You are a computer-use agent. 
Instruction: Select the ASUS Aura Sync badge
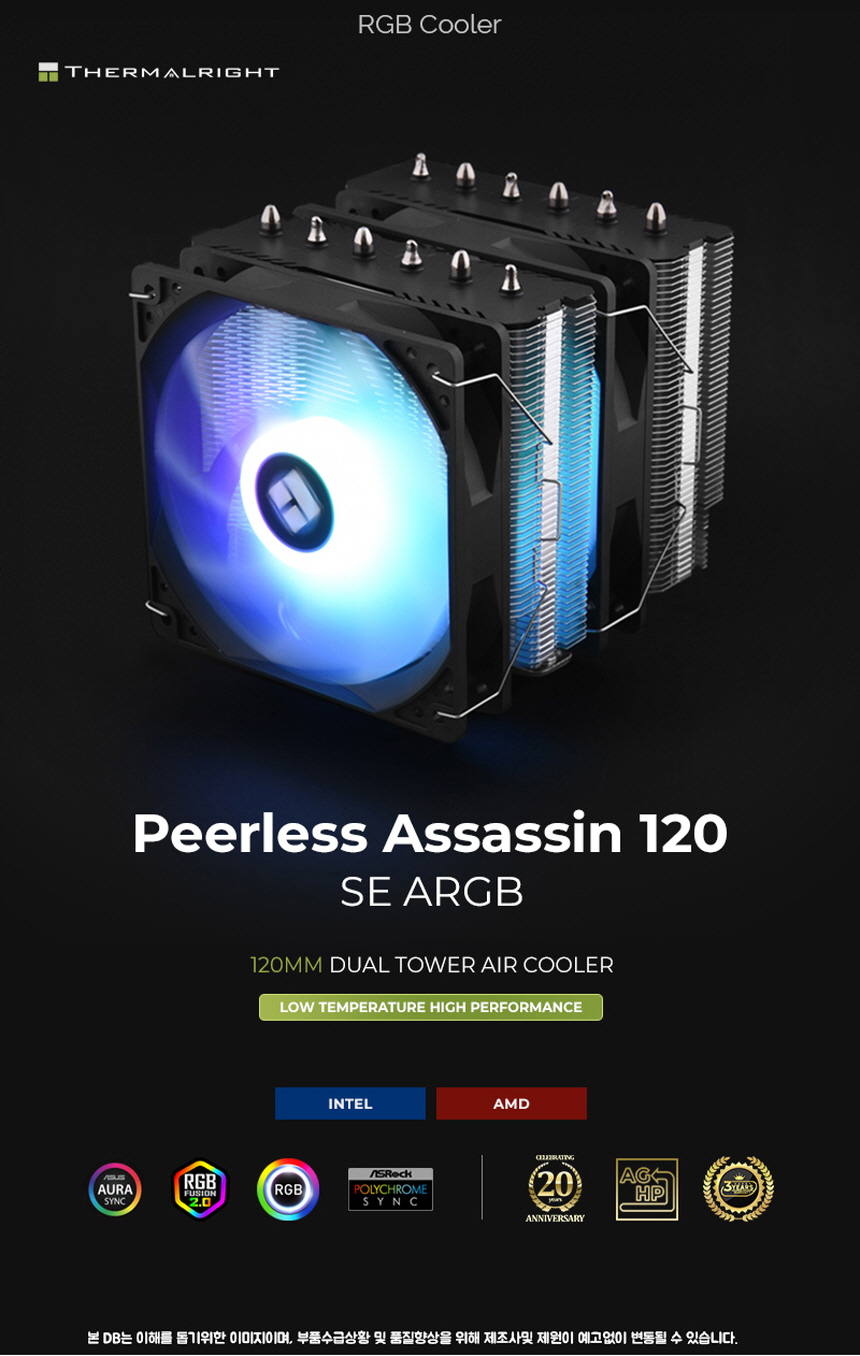pos(115,1189)
